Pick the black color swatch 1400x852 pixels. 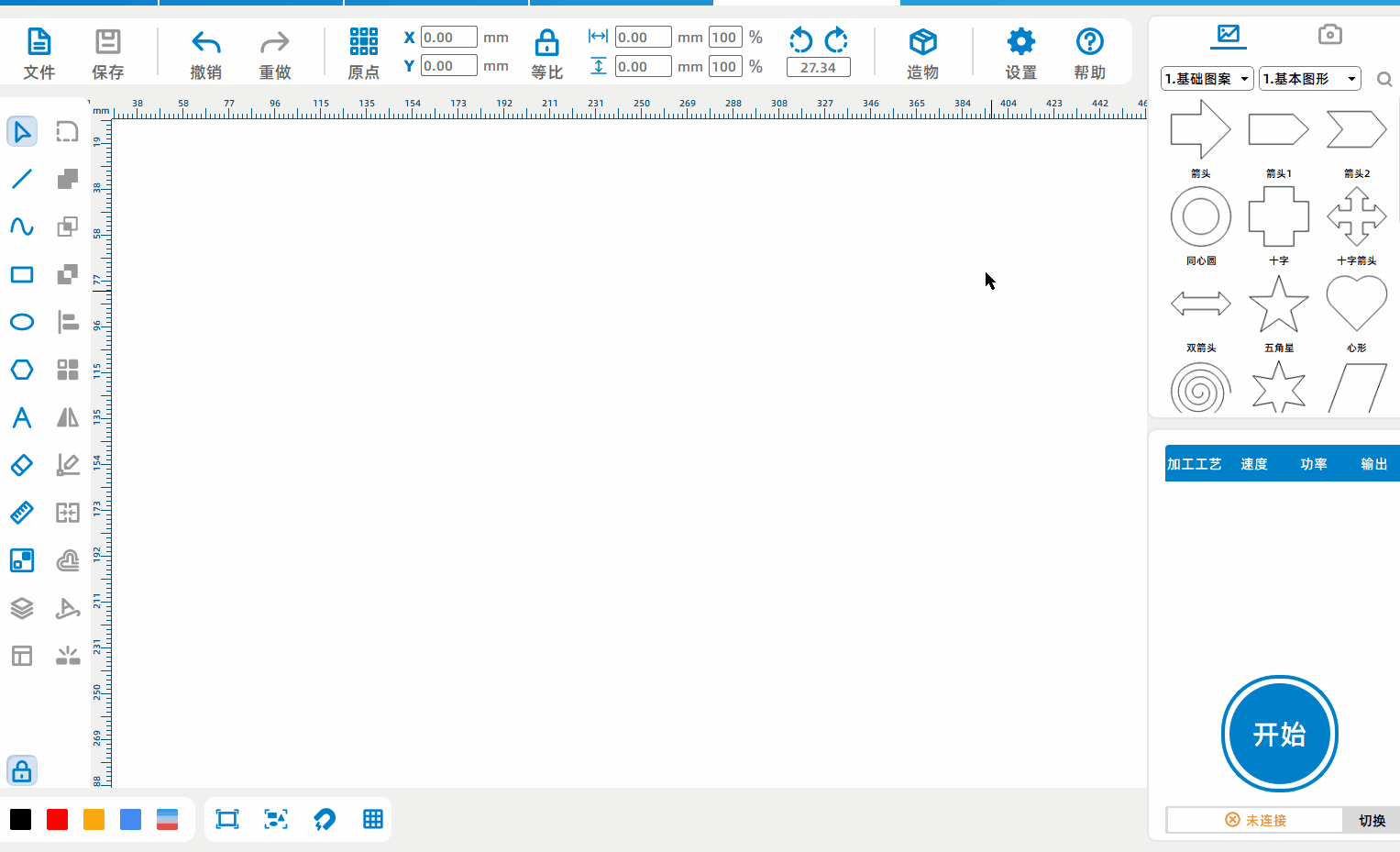[x=20, y=819]
